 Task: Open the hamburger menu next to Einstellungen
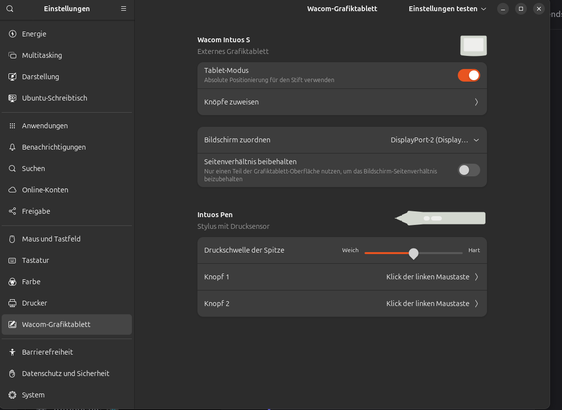coord(123,9)
